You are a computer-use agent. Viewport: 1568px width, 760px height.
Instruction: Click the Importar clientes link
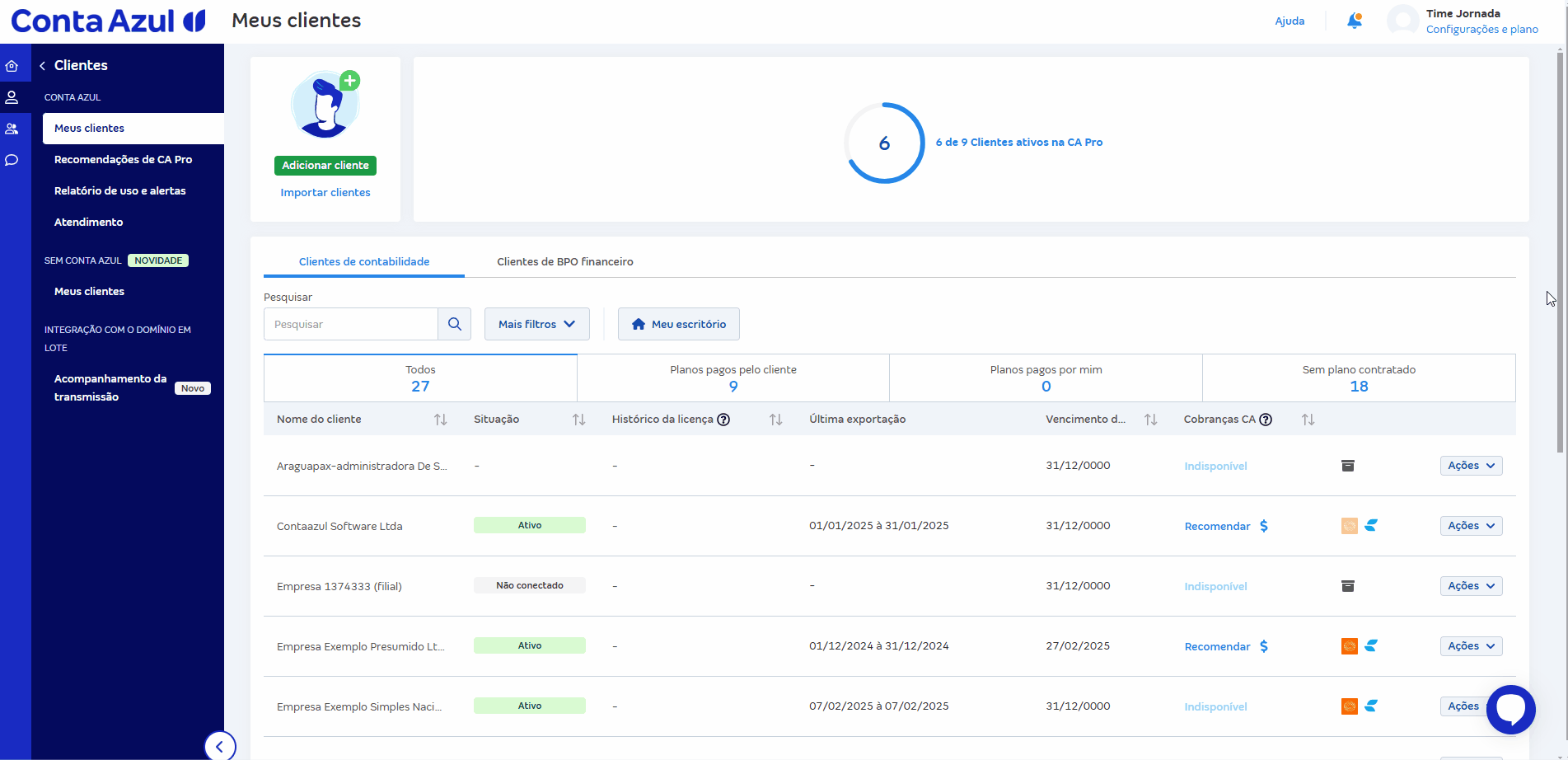coord(325,193)
